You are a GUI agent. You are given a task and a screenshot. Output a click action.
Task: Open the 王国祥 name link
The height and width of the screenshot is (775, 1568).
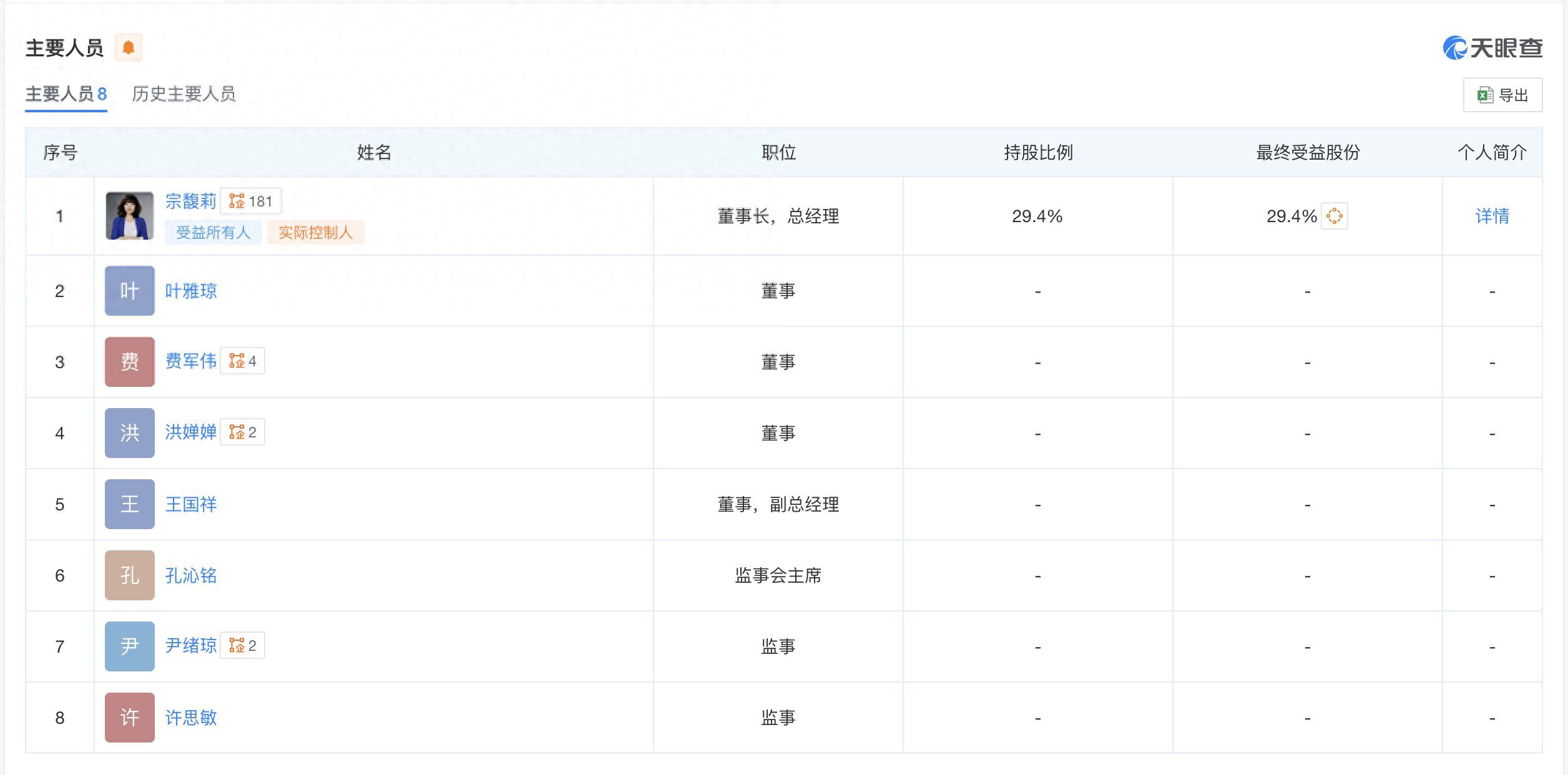[x=191, y=504]
